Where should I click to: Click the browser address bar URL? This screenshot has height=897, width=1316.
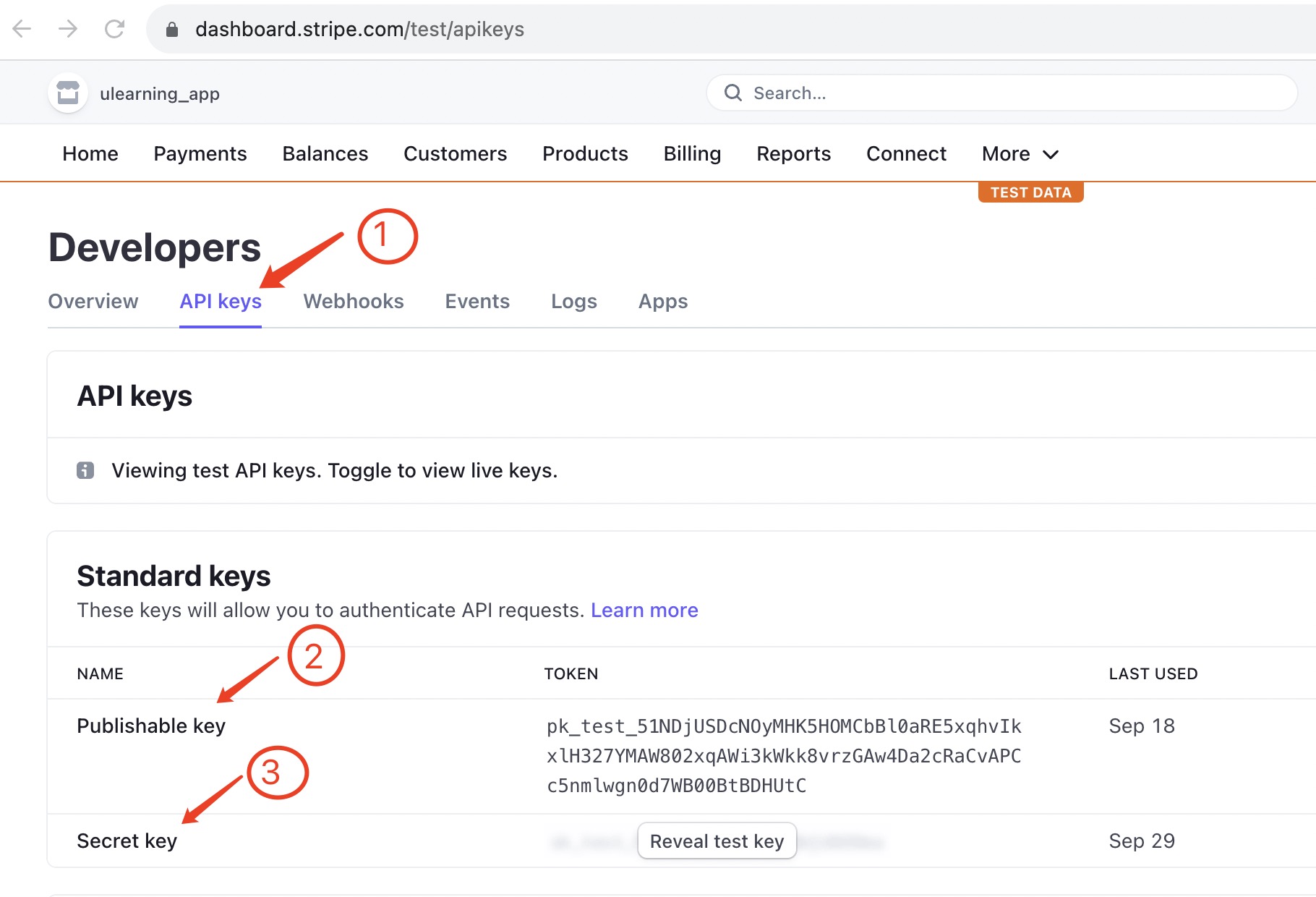(359, 29)
